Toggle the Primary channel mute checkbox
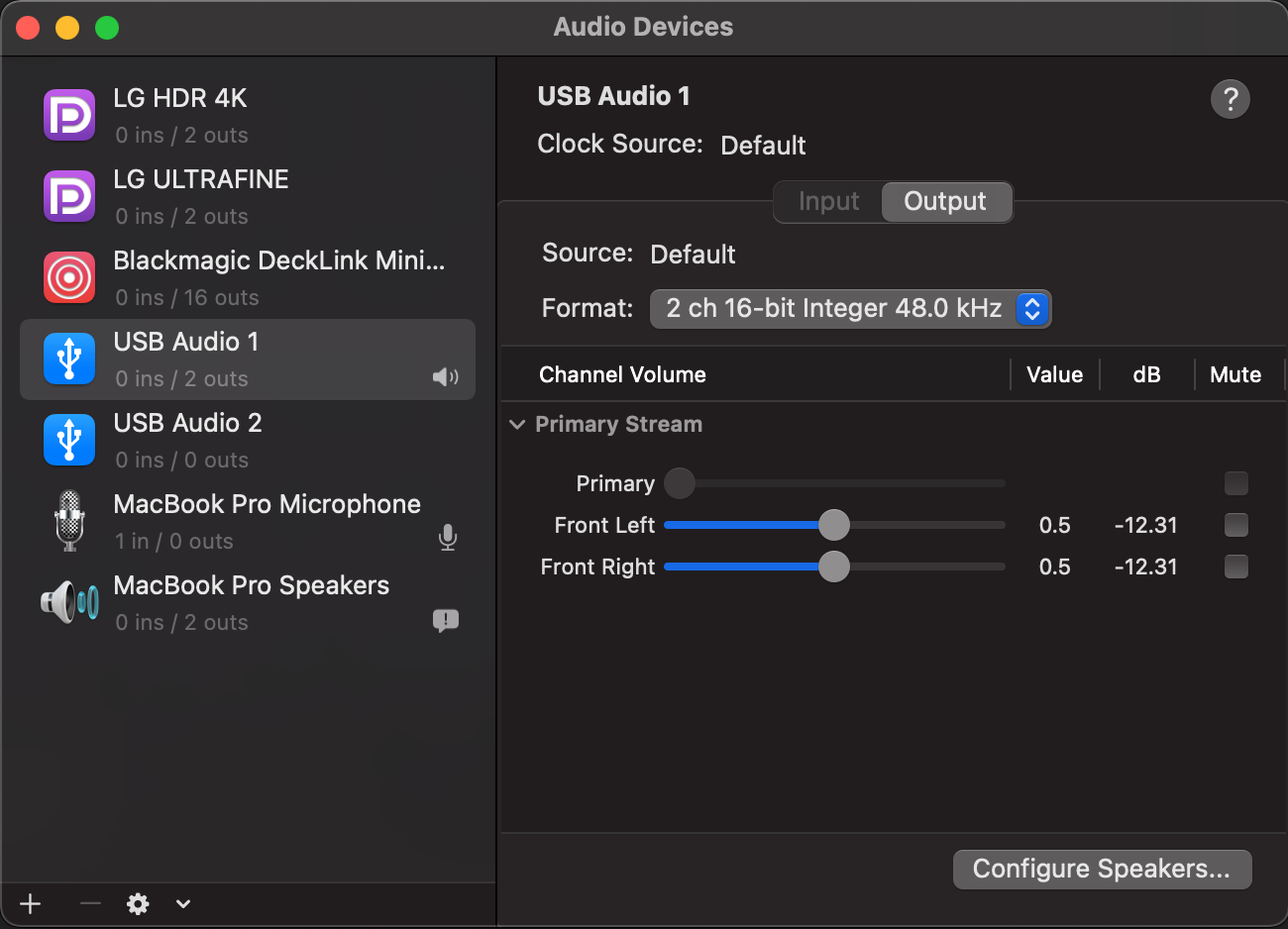Viewport: 1288px width, 929px height. pyautogui.click(x=1235, y=483)
